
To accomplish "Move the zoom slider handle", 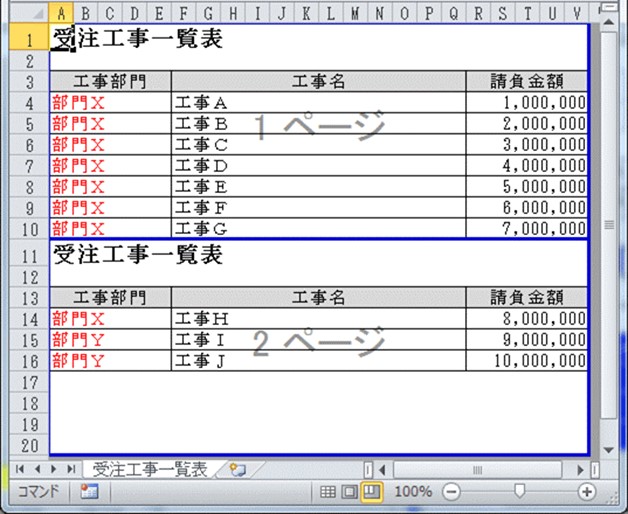I will (518, 492).
